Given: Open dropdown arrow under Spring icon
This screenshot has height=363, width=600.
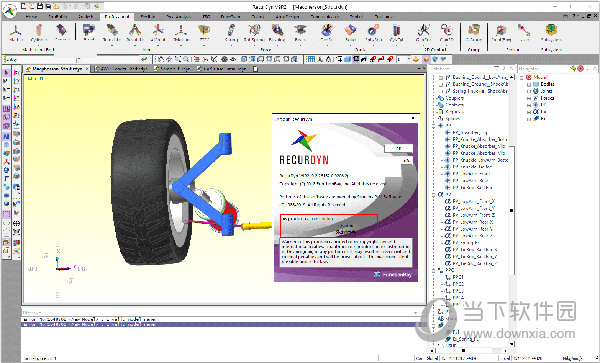Looking at the screenshot, I should coord(231,45).
